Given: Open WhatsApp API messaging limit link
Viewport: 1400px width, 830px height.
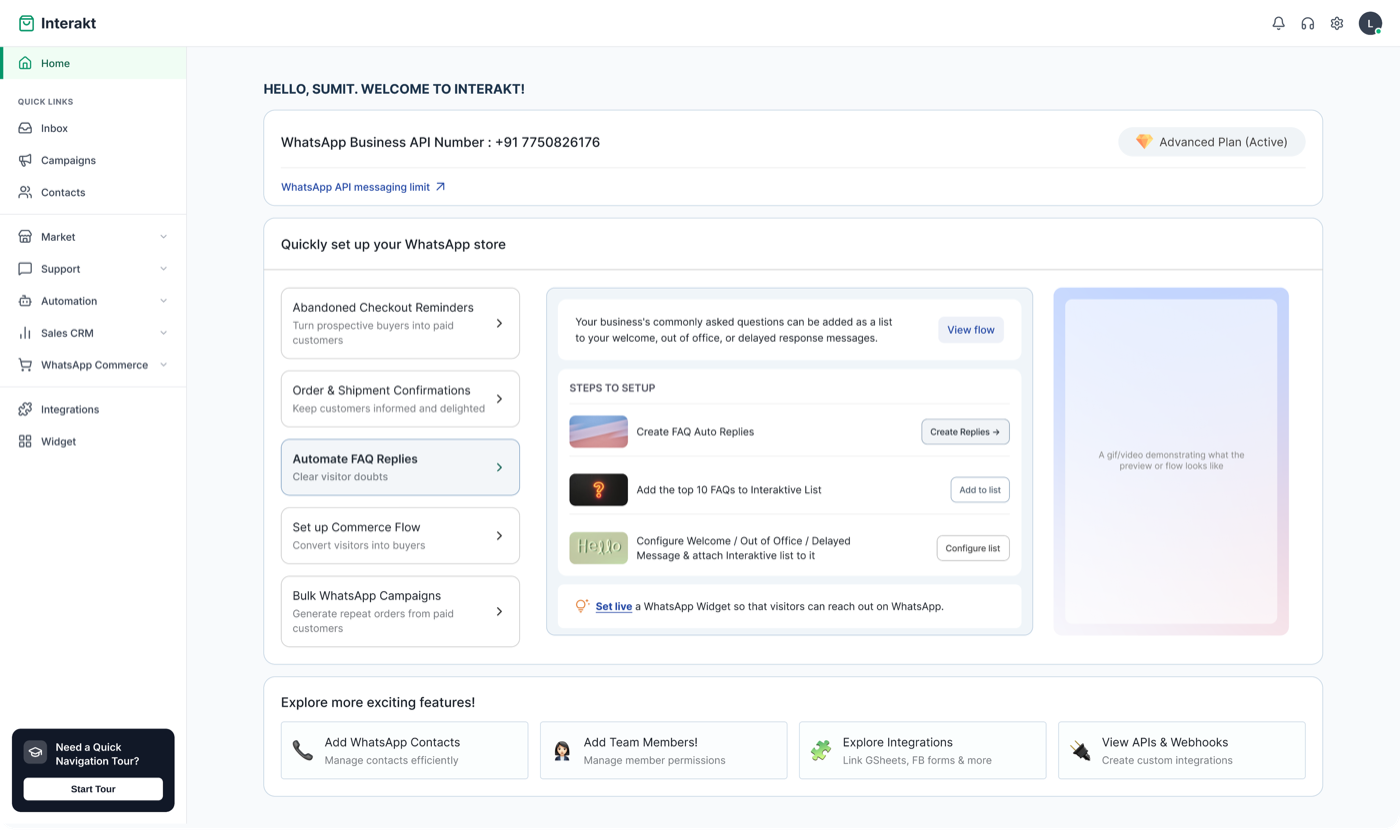Looking at the screenshot, I should (x=363, y=187).
